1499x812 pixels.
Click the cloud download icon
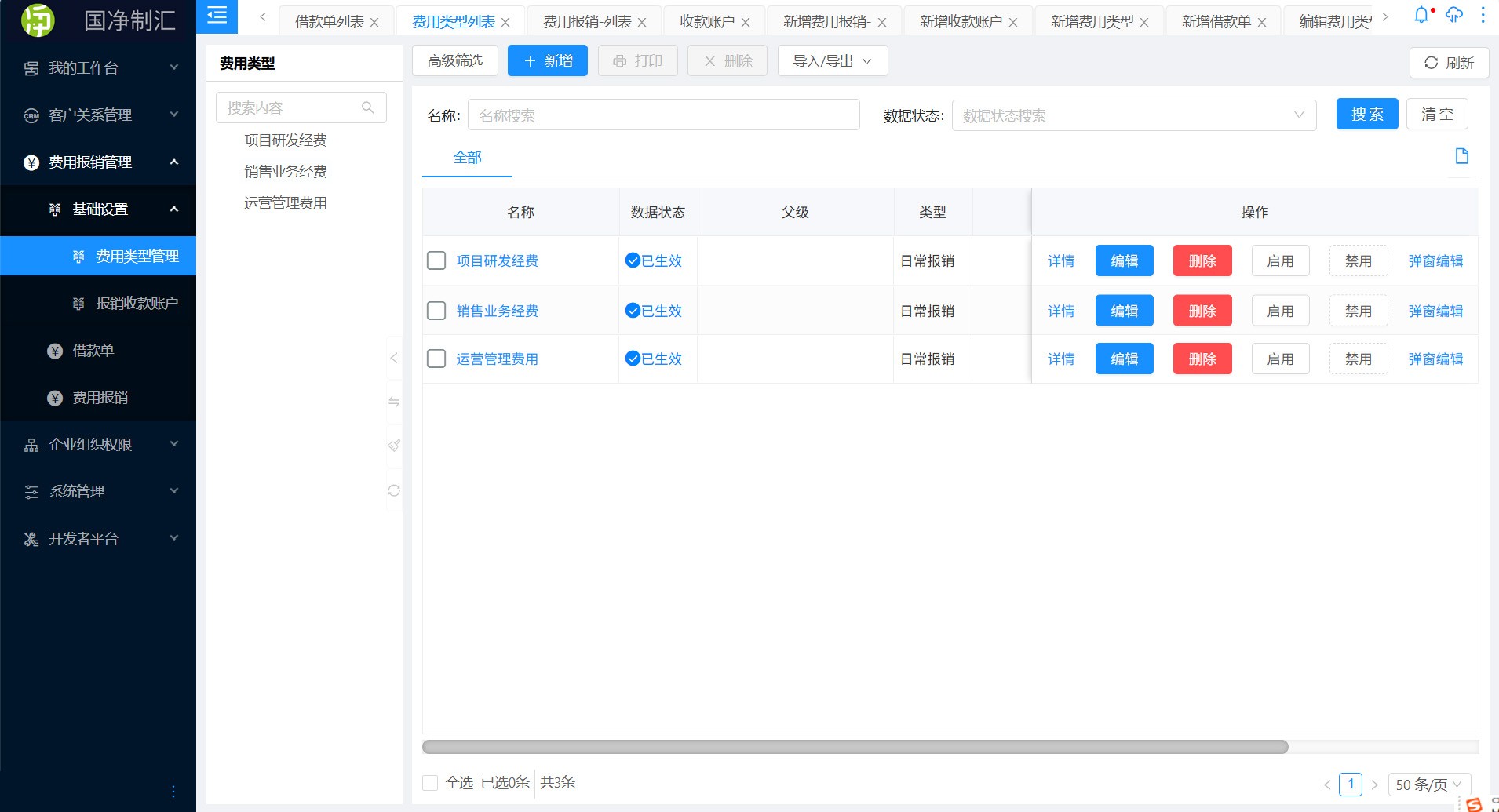tap(1453, 15)
